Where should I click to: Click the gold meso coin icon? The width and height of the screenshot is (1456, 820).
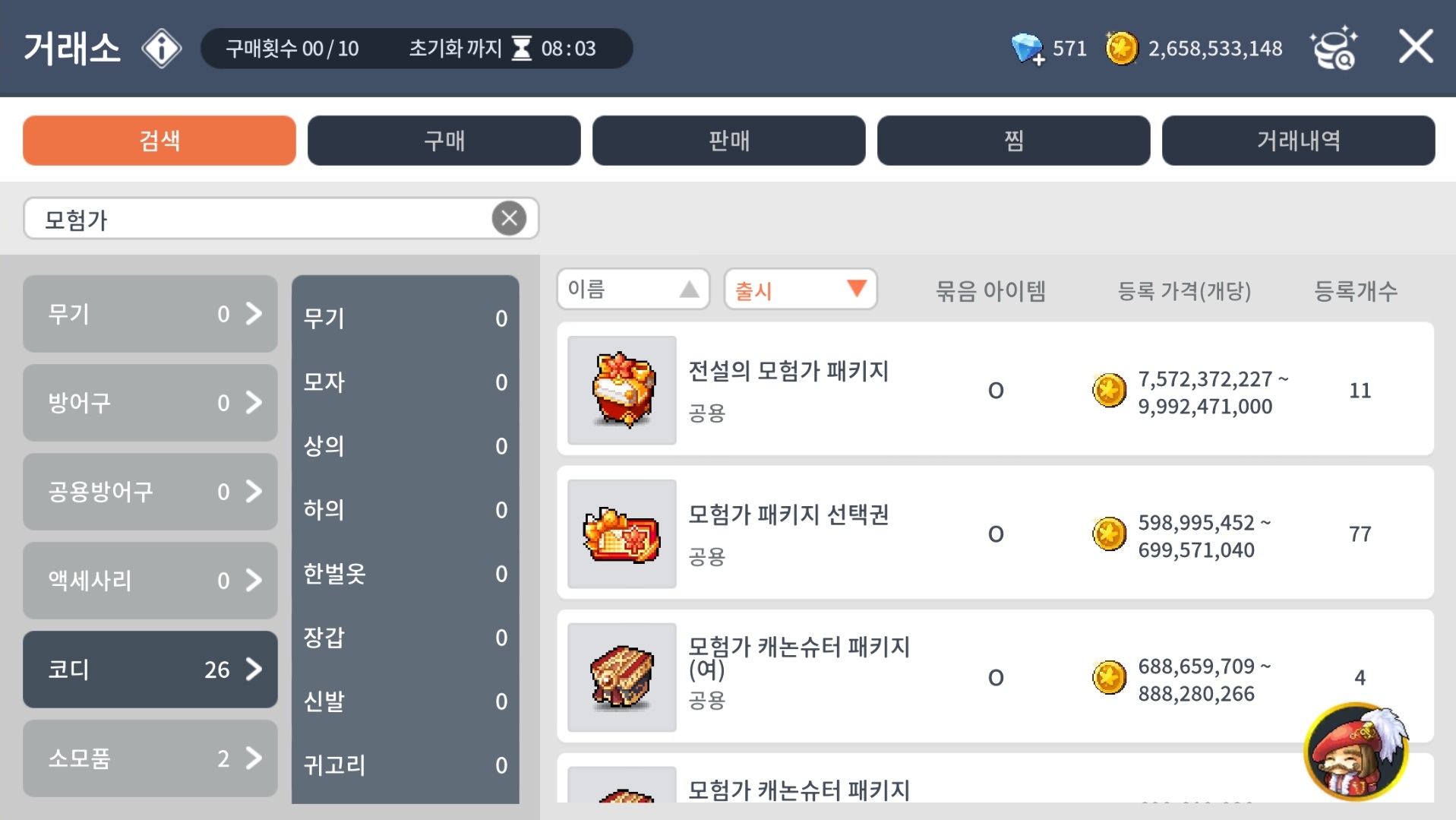click(x=1121, y=49)
